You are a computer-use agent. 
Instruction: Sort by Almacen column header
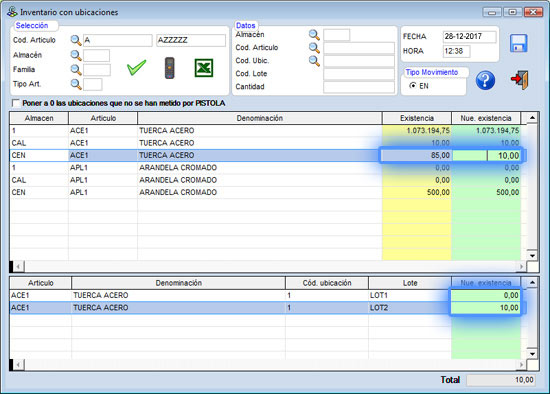(x=39, y=118)
